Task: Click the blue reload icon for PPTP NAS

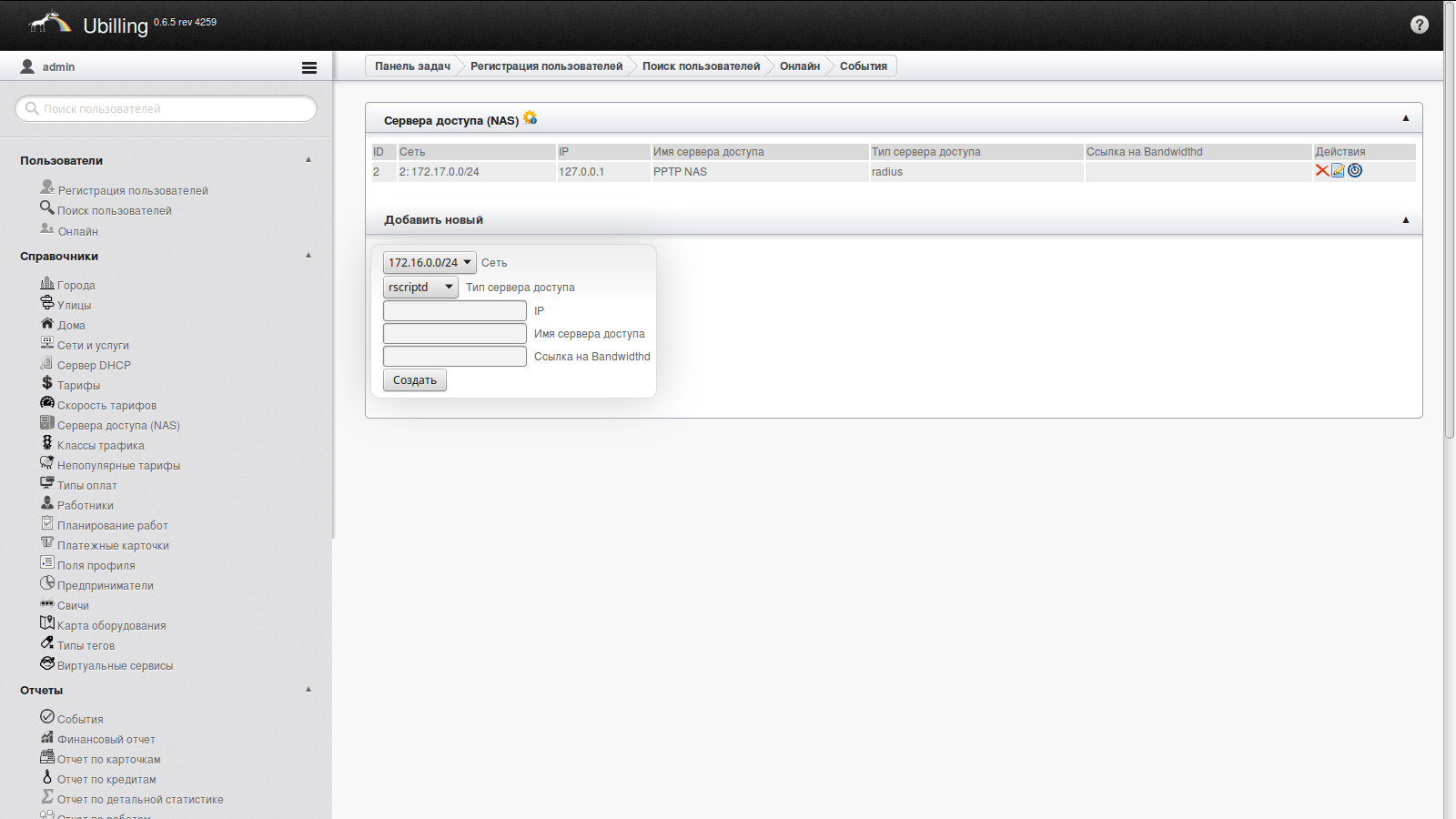Action: 1355,171
